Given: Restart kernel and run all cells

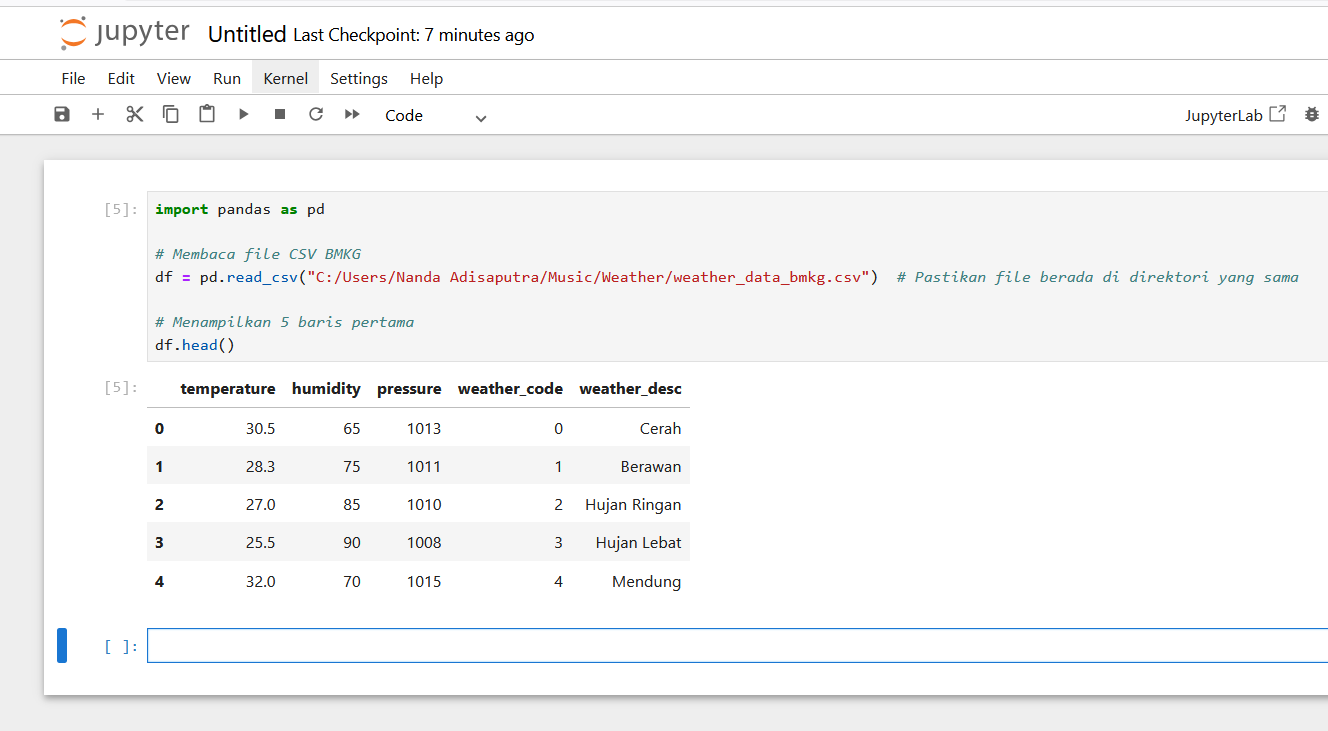Looking at the screenshot, I should point(352,115).
